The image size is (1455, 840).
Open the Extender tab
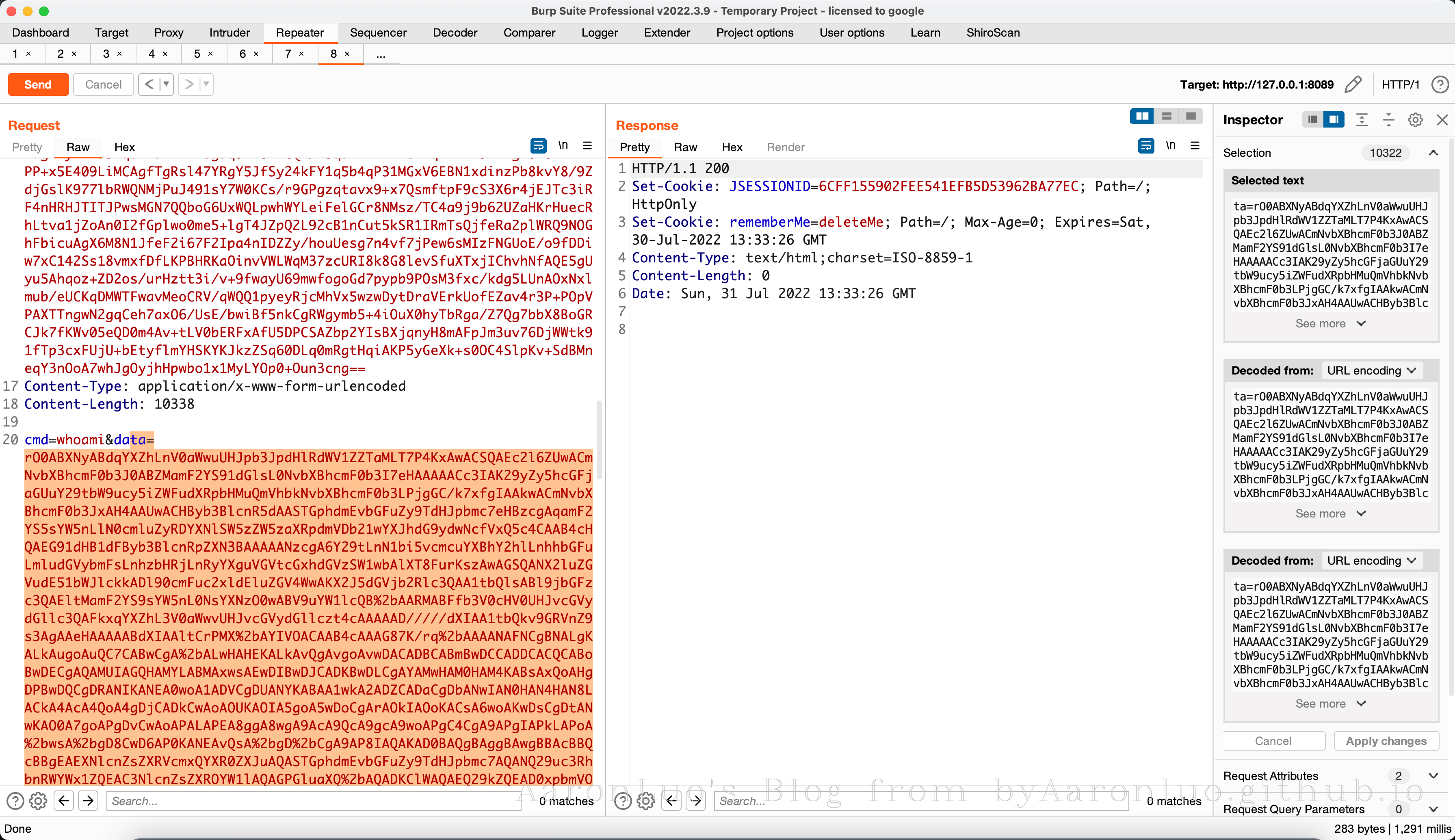[667, 33]
